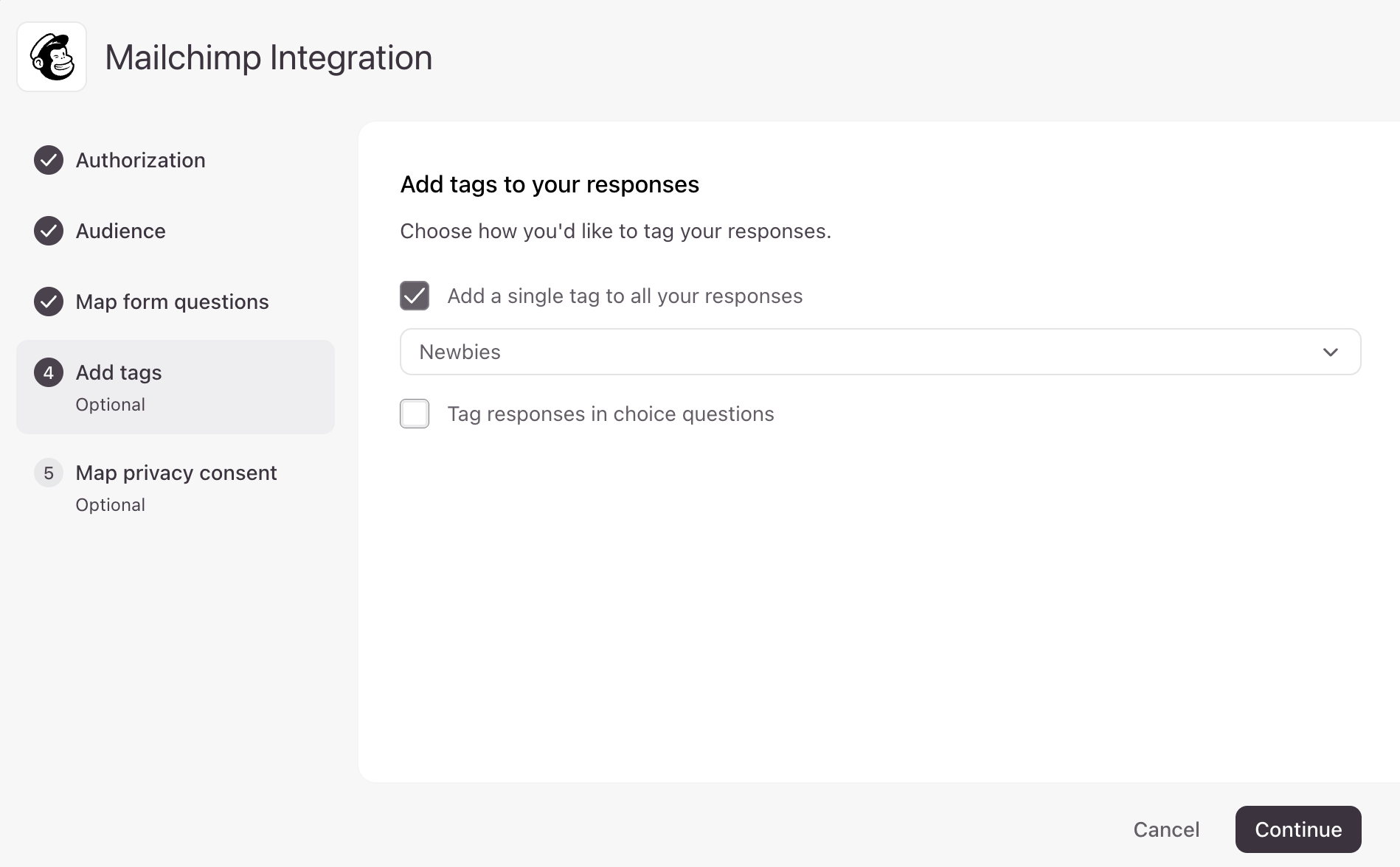Jump to Map privacy consent step
Image resolution: width=1400 pixels, height=867 pixels.
point(176,473)
